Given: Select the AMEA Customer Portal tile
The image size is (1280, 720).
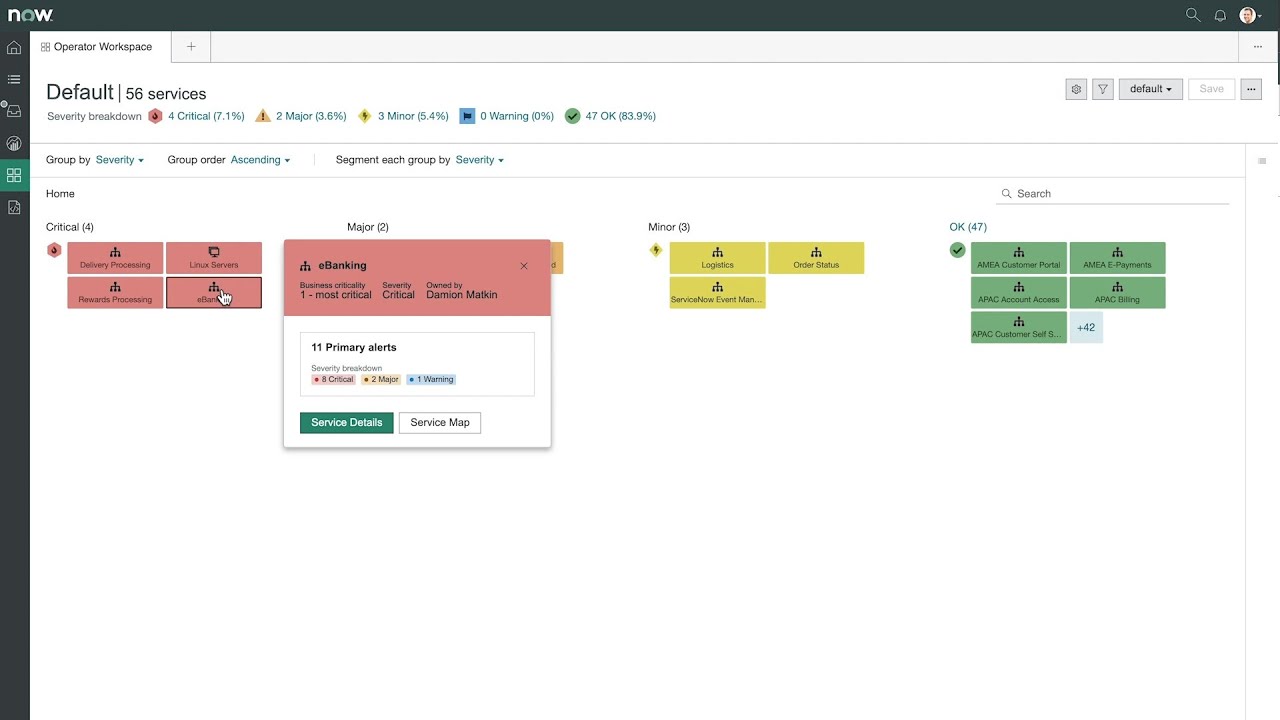Looking at the screenshot, I should 1019,258.
